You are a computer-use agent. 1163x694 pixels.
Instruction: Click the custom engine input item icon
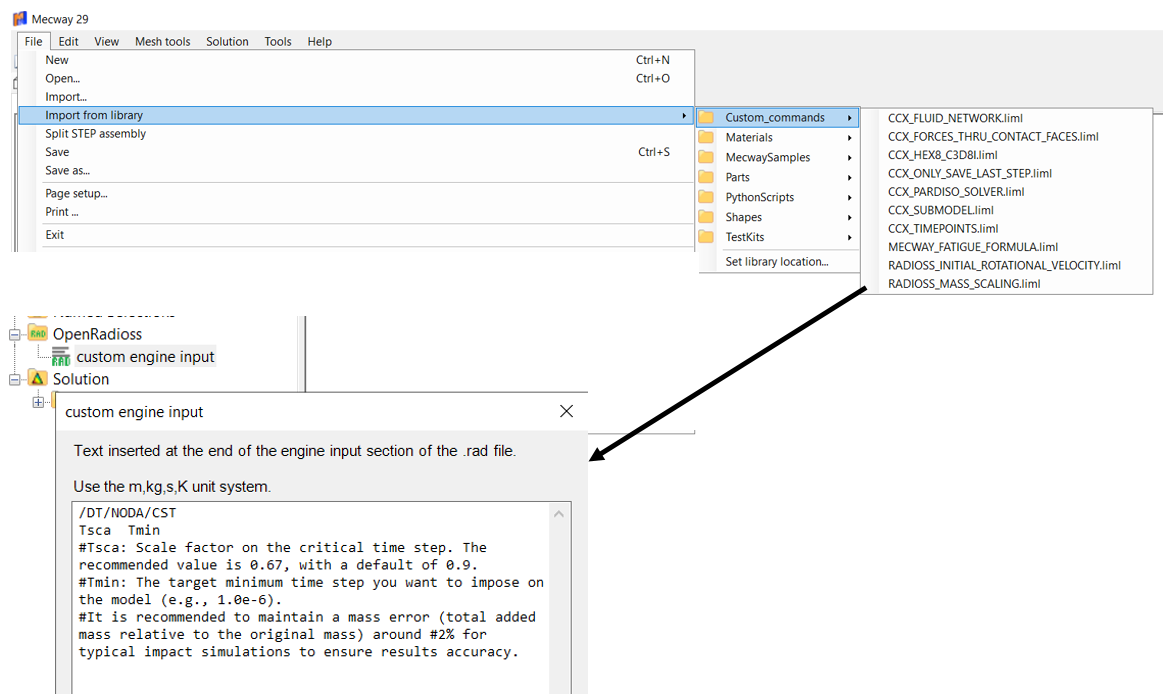pos(61,356)
